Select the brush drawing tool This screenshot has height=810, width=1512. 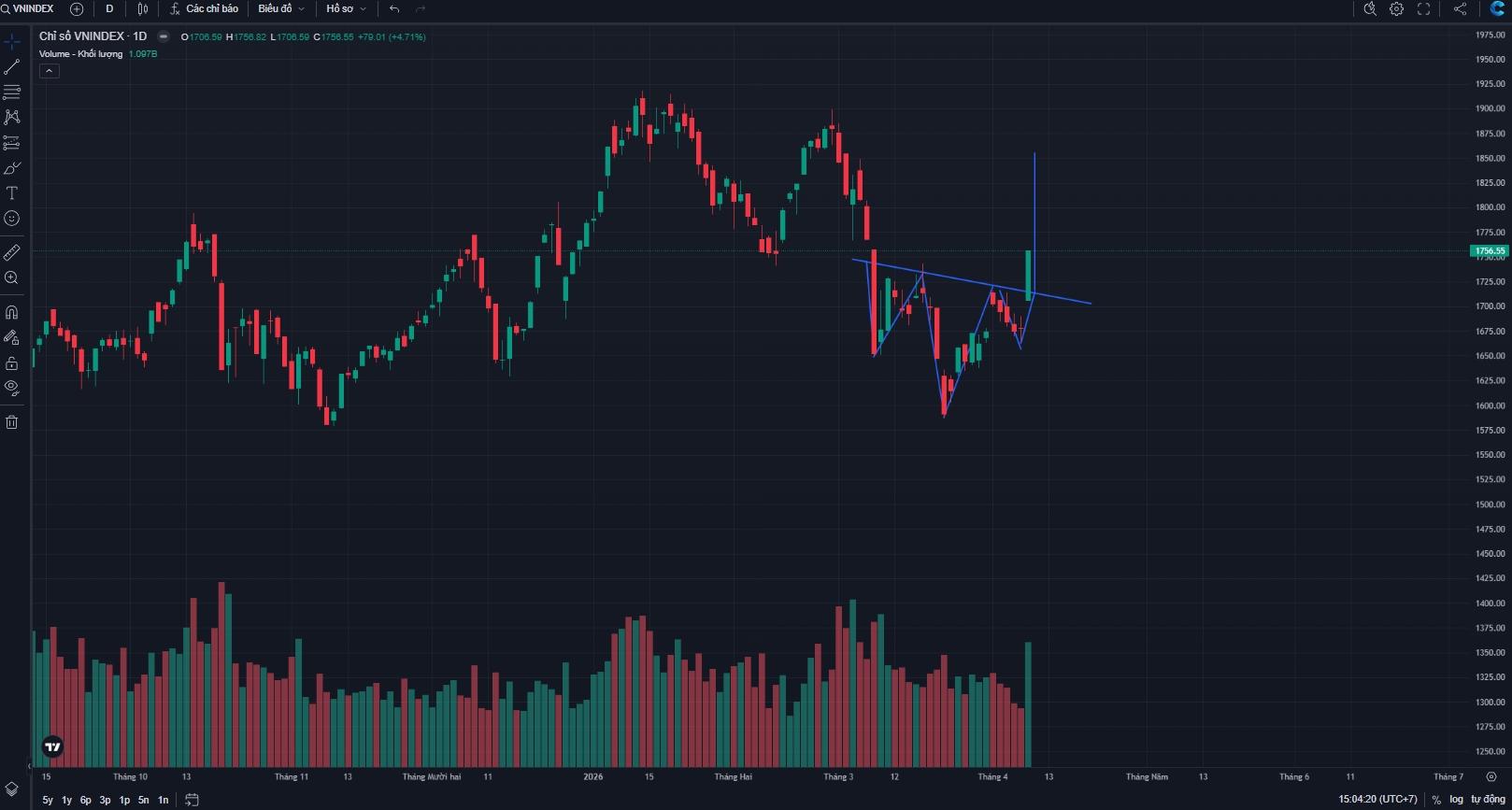pyautogui.click(x=12, y=168)
